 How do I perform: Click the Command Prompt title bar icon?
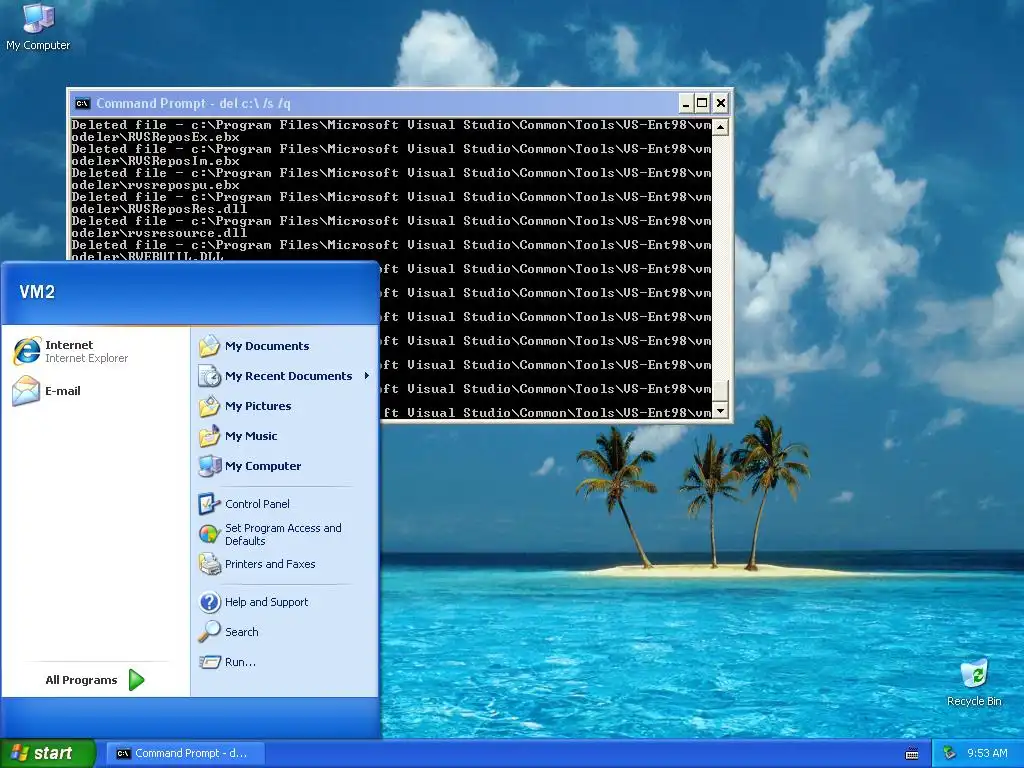click(x=82, y=103)
